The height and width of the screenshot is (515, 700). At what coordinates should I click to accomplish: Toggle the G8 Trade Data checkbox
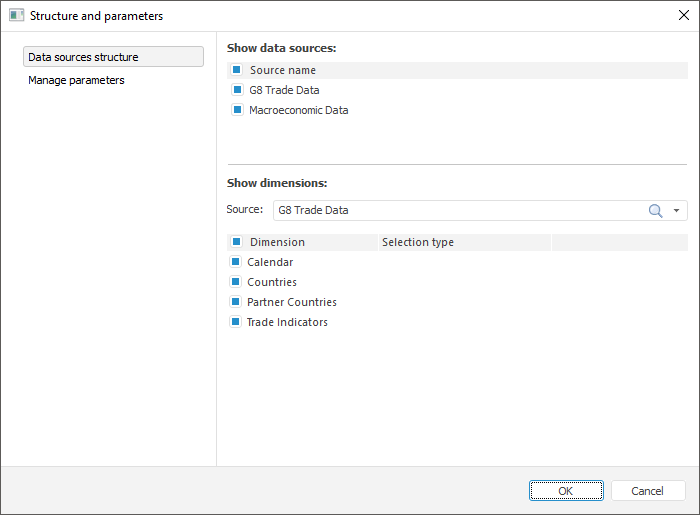tap(238, 90)
